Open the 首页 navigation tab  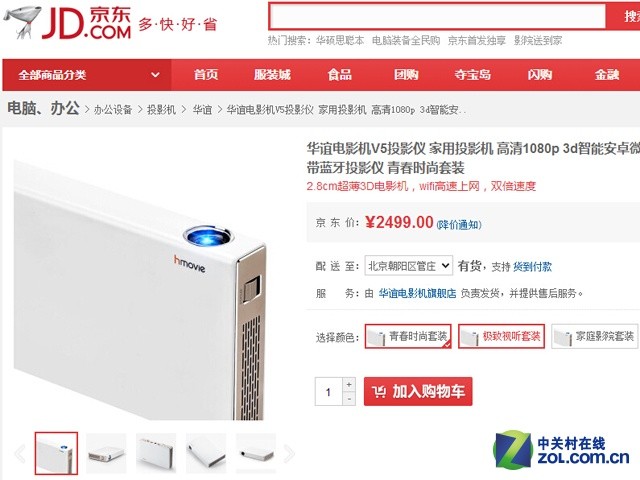coord(206,75)
